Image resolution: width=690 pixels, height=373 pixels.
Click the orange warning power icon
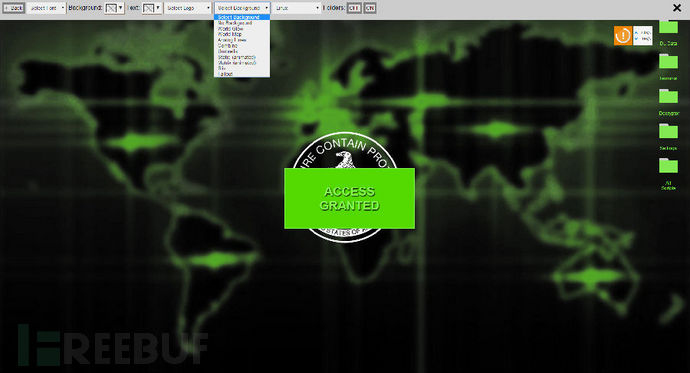click(x=623, y=36)
